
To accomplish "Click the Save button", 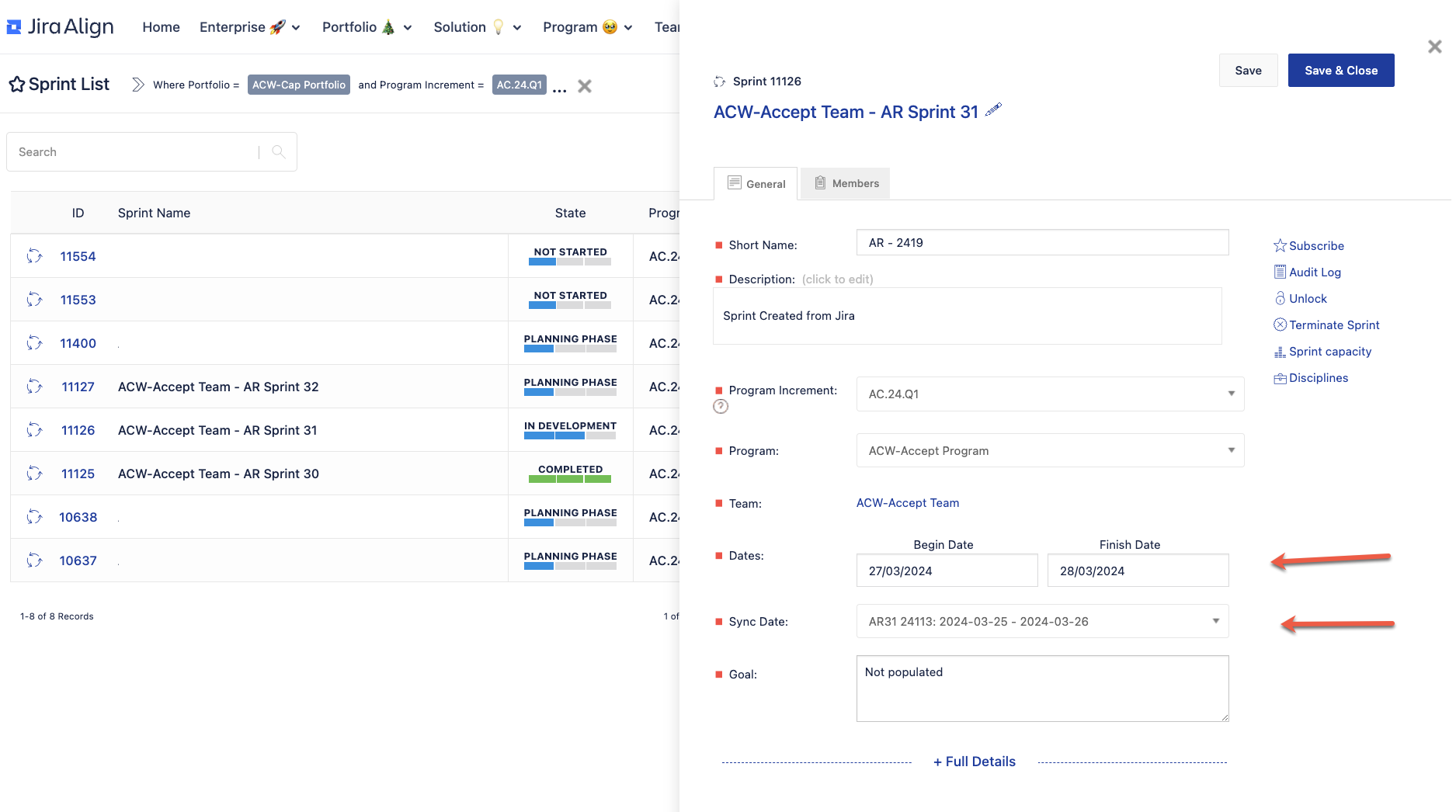I will pos(1248,70).
